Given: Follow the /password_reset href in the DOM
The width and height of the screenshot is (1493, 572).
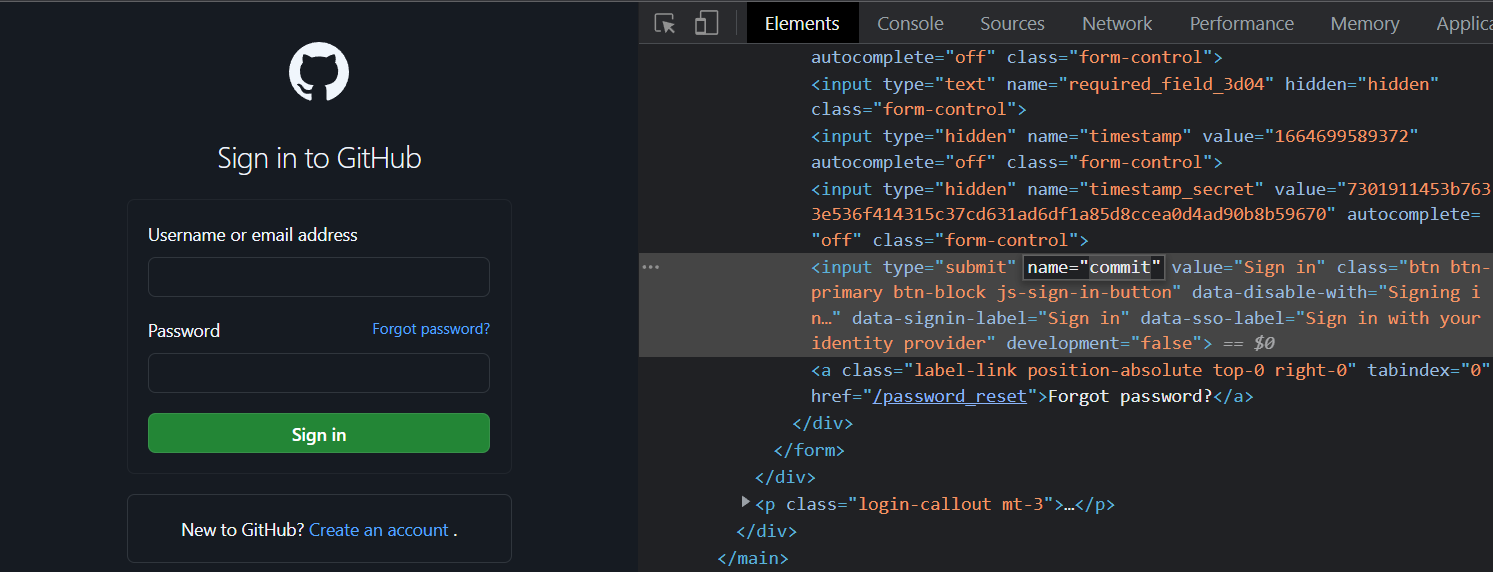Looking at the screenshot, I should (x=951, y=396).
